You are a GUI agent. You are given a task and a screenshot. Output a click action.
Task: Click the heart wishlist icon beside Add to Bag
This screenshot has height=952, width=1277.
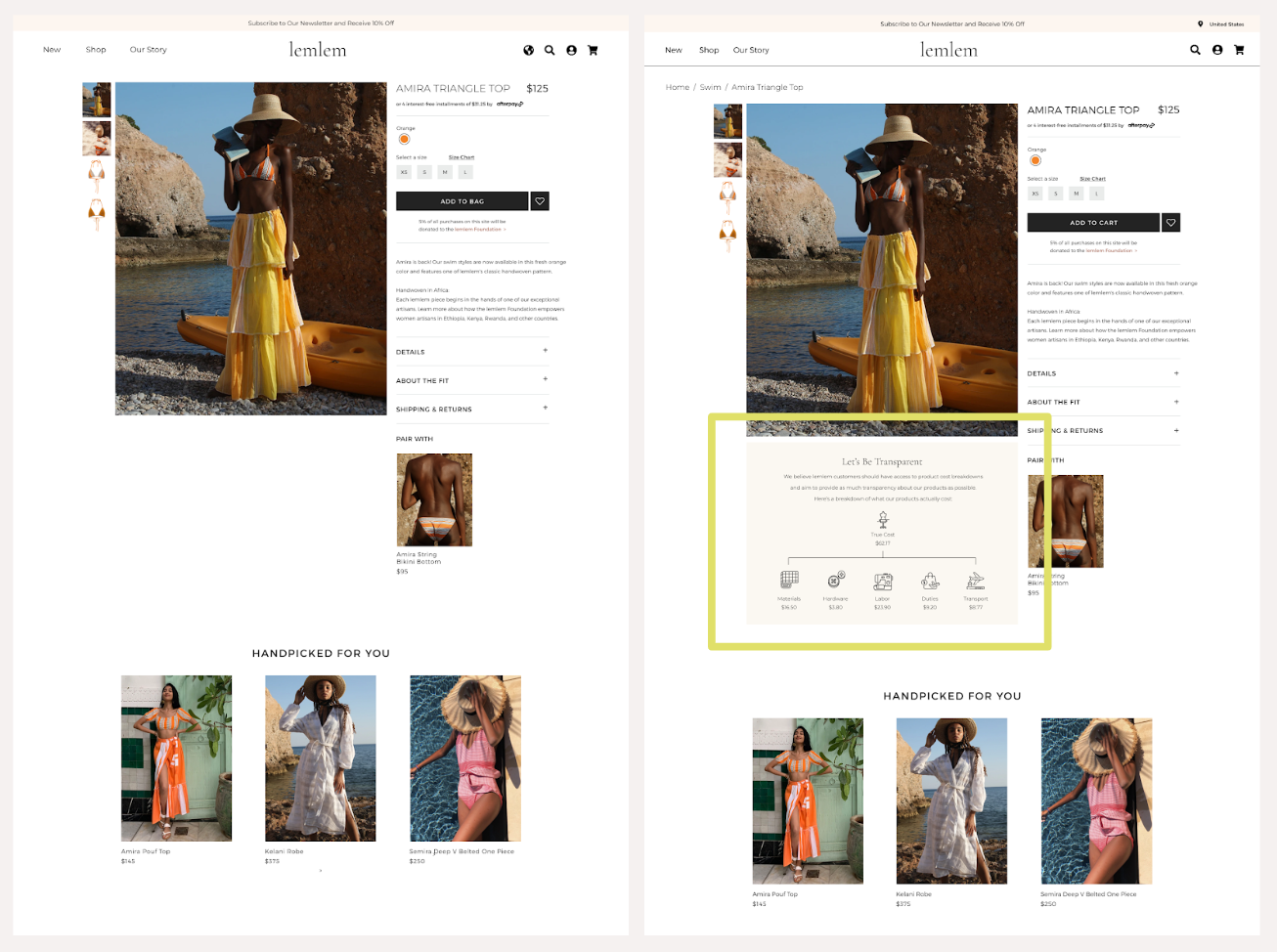click(x=540, y=201)
